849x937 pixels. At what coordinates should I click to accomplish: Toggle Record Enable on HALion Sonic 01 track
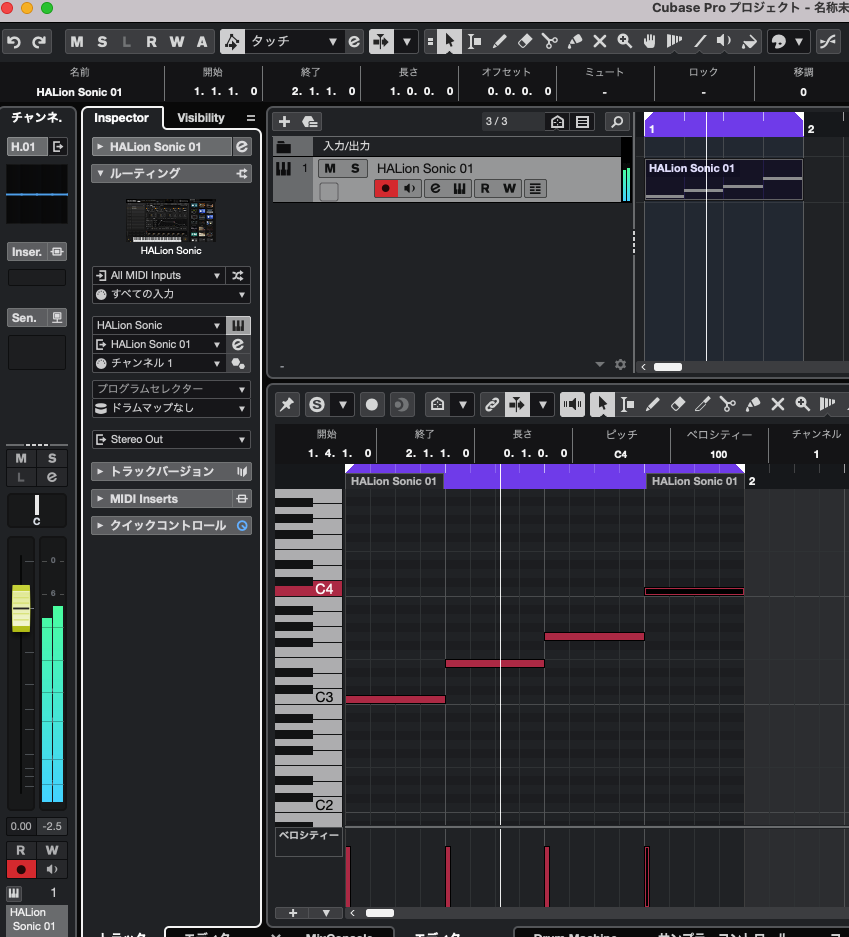point(386,189)
